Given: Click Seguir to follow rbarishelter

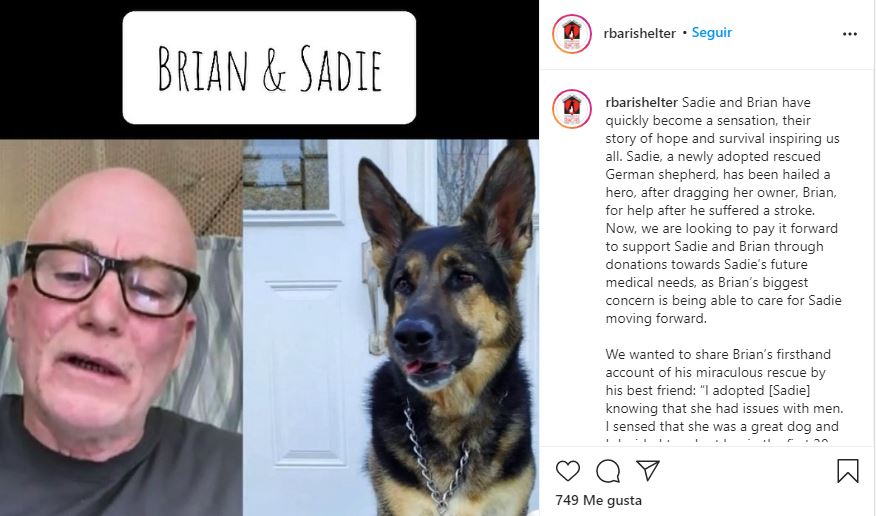Looking at the screenshot, I should pos(712,32).
